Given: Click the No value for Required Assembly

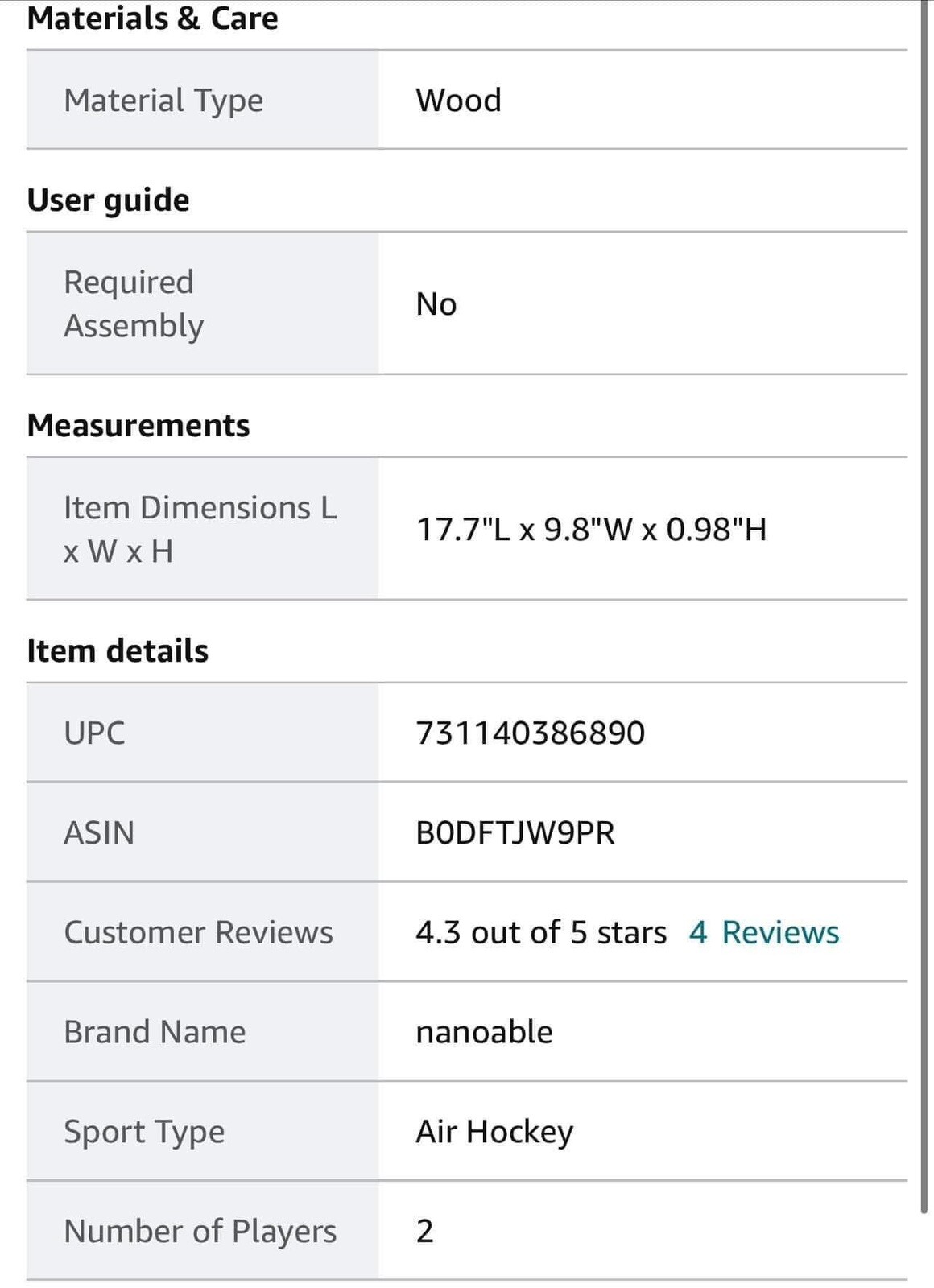Looking at the screenshot, I should click(436, 304).
